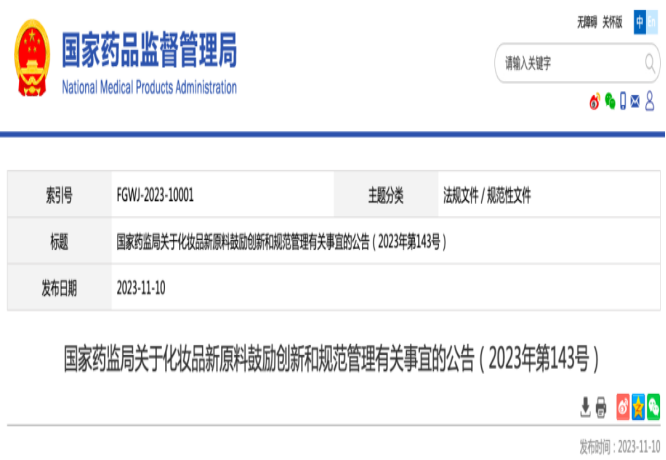Click the 标题 label cell
Image resolution: width=666 pixels, height=460 pixels.
click(x=59, y=242)
